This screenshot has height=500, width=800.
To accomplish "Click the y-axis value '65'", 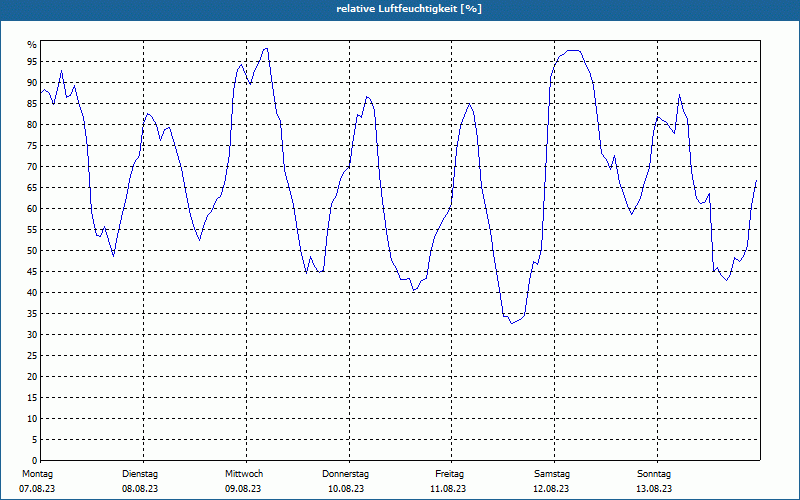I will click(32, 188).
